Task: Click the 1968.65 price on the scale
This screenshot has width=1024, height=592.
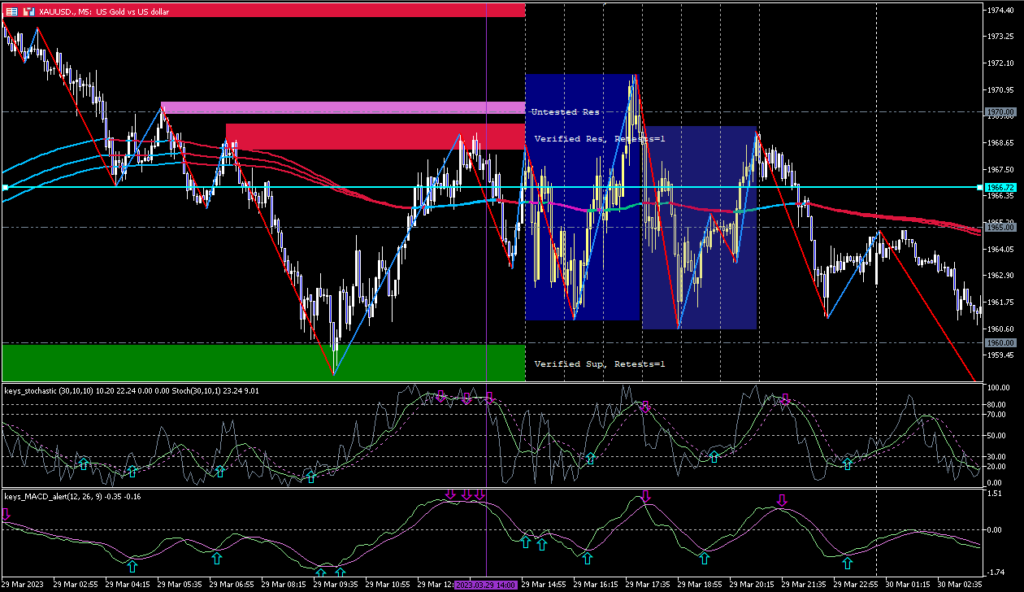Action: tap(1000, 143)
